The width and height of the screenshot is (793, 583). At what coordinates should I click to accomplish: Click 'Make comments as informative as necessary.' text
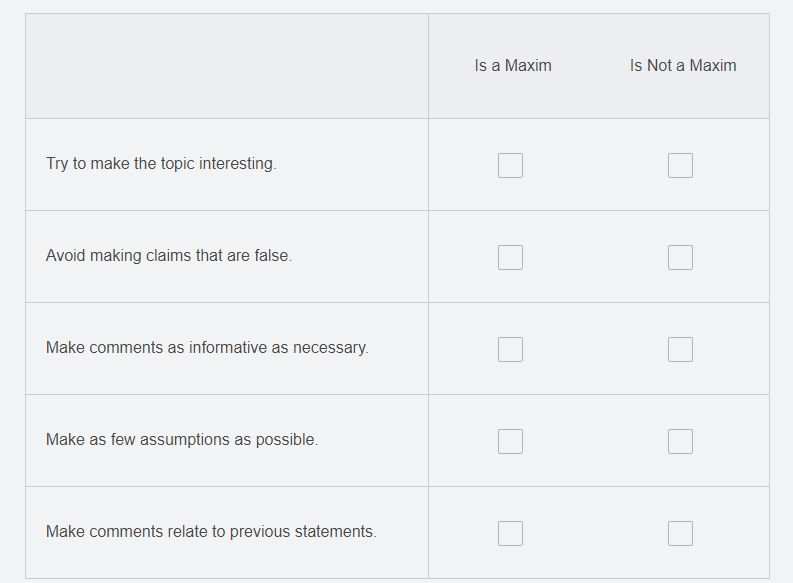(207, 348)
